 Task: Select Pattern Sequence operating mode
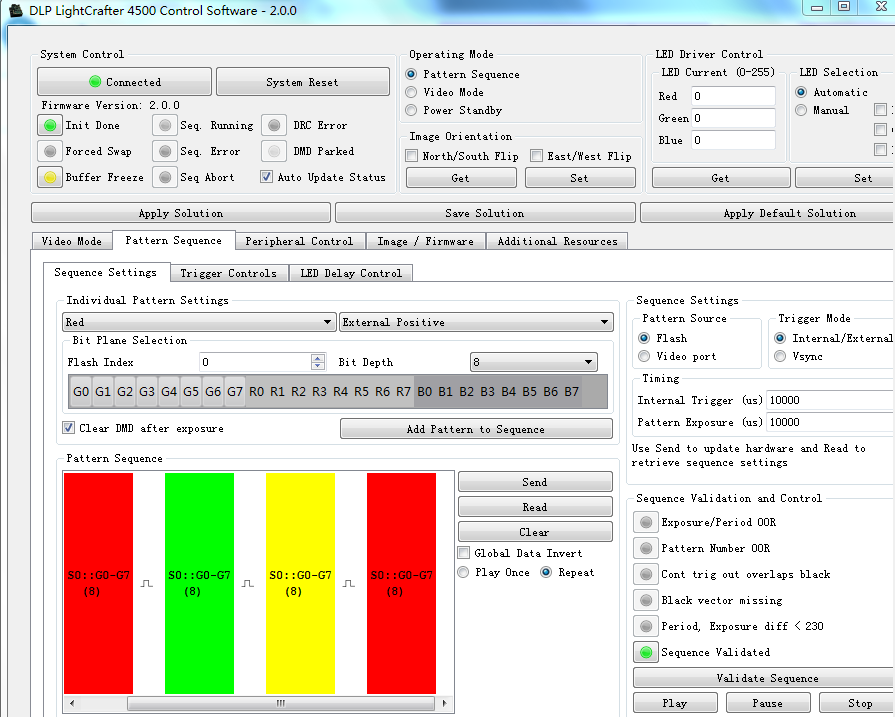[x=411, y=74]
